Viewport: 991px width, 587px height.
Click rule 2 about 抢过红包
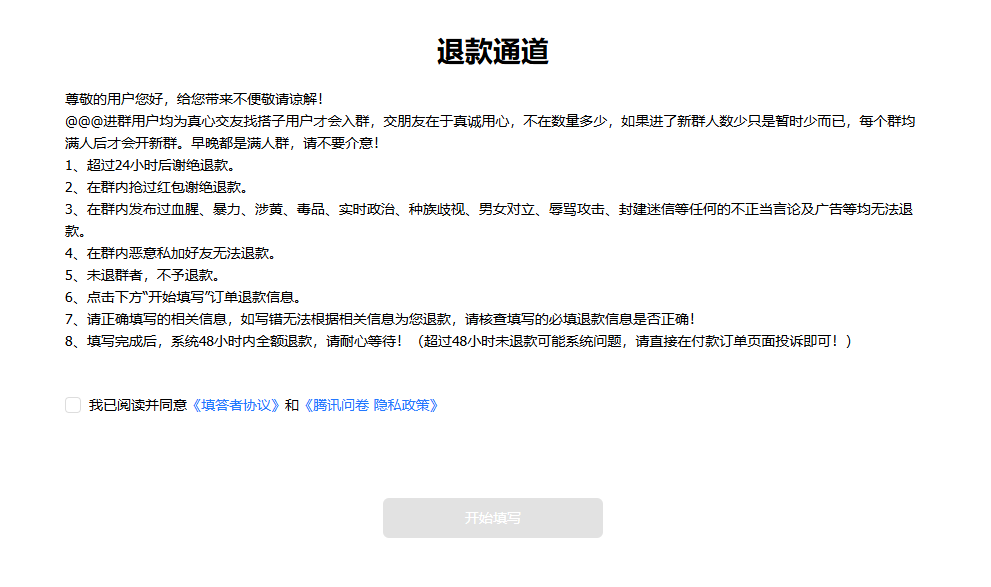(156, 187)
